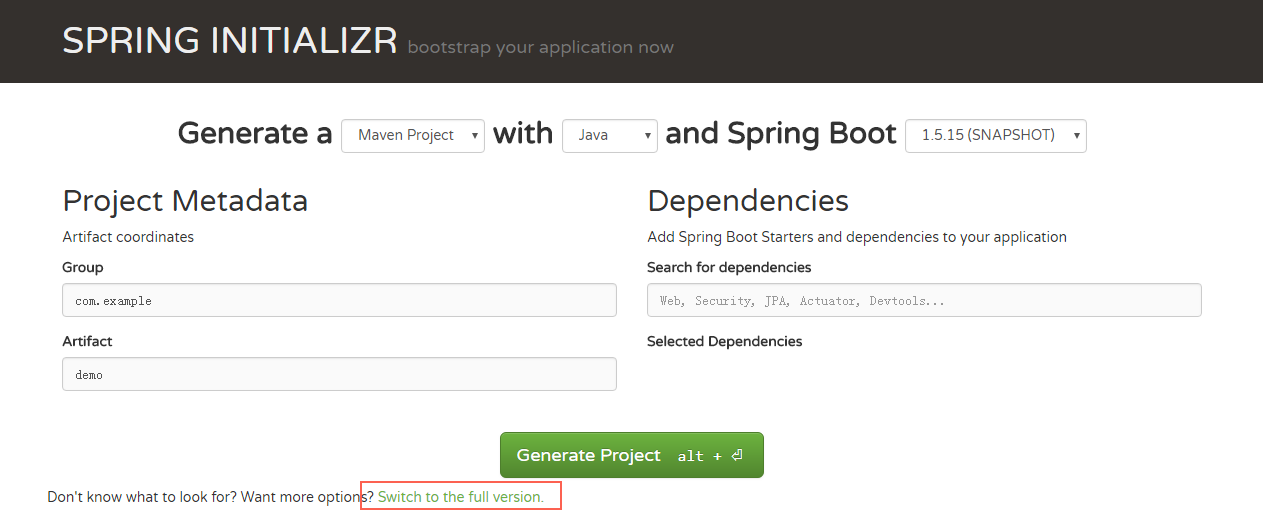Click the Selected Dependencies label
The height and width of the screenshot is (525, 1263).
[725, 341]
